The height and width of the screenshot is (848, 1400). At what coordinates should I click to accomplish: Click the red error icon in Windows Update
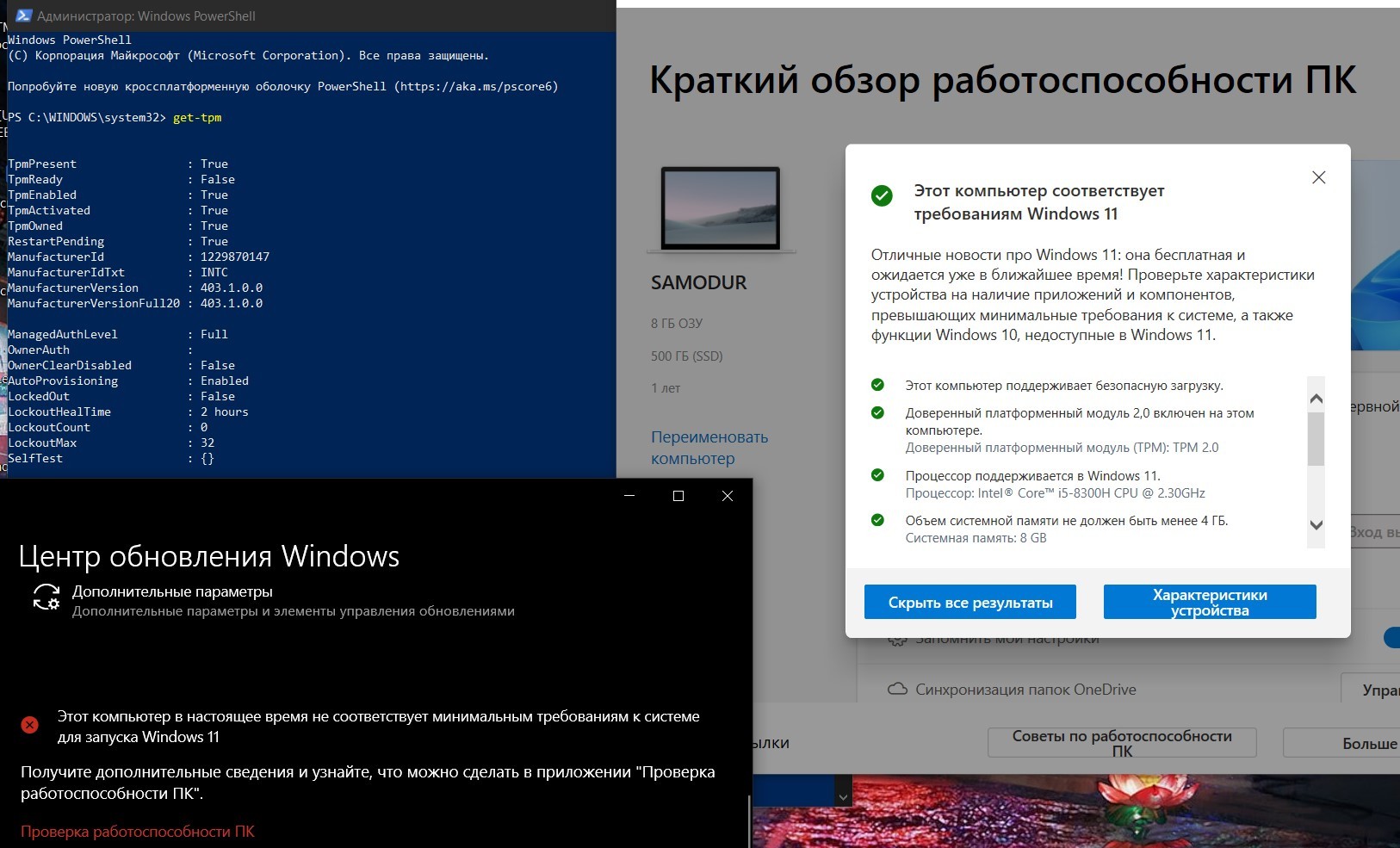[x=29, y=725]
